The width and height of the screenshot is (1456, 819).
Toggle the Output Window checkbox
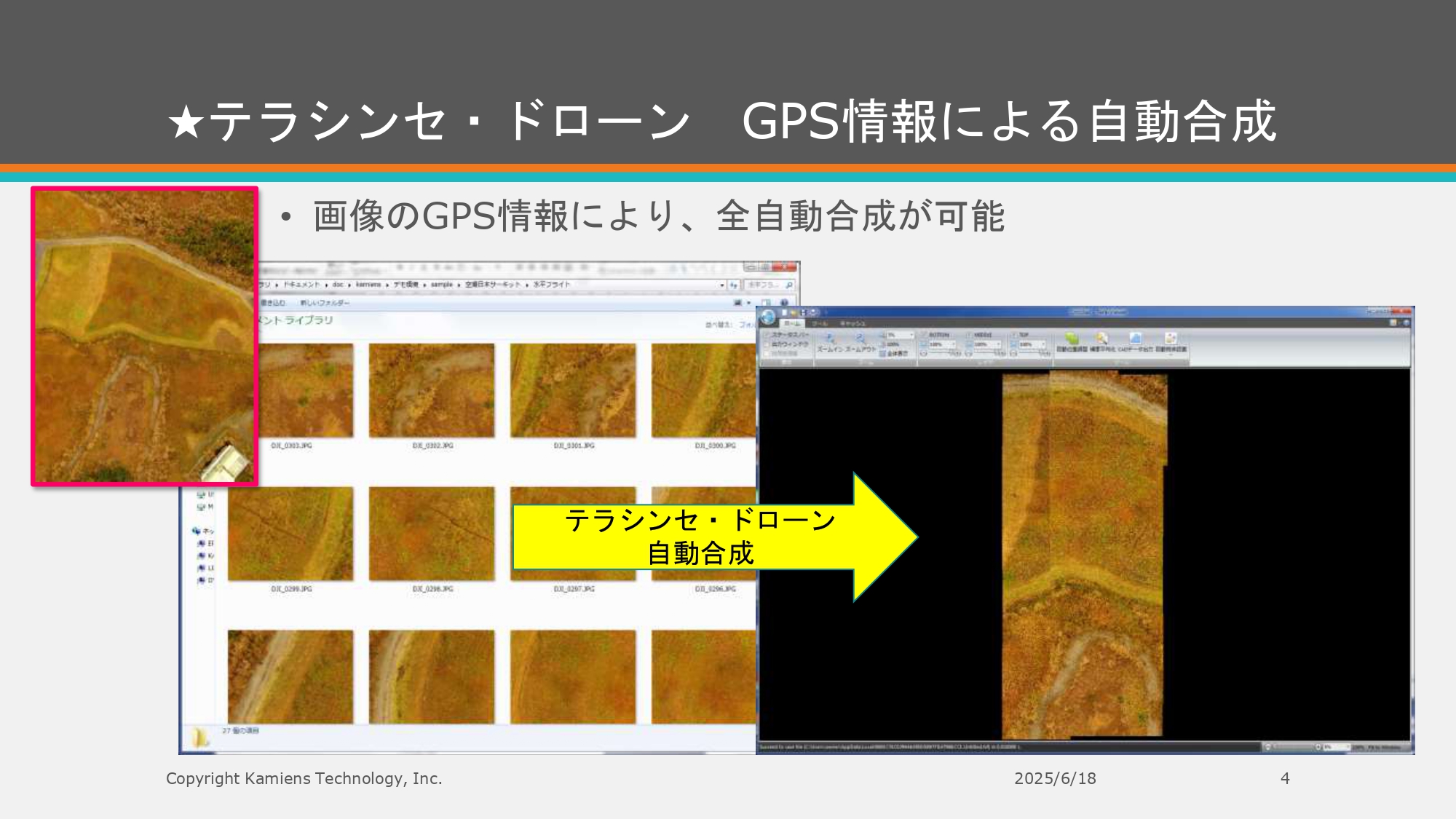click(x=767, y=344)
